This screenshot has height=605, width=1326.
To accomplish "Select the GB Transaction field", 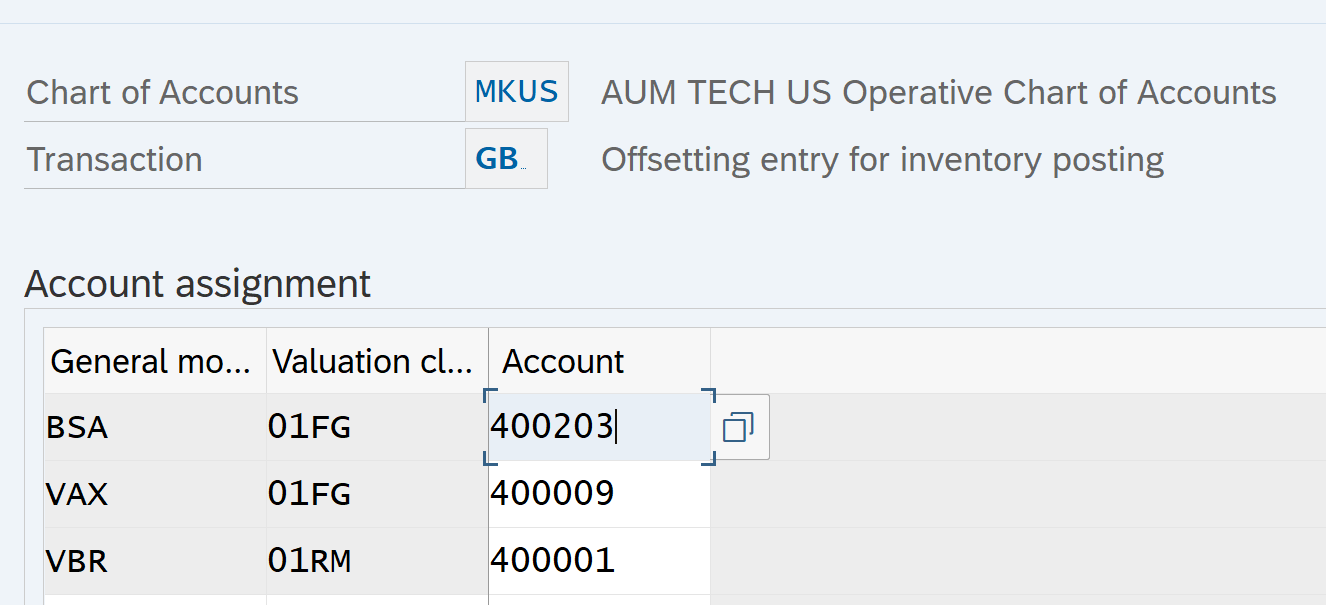I will click(x=505, y=159).
